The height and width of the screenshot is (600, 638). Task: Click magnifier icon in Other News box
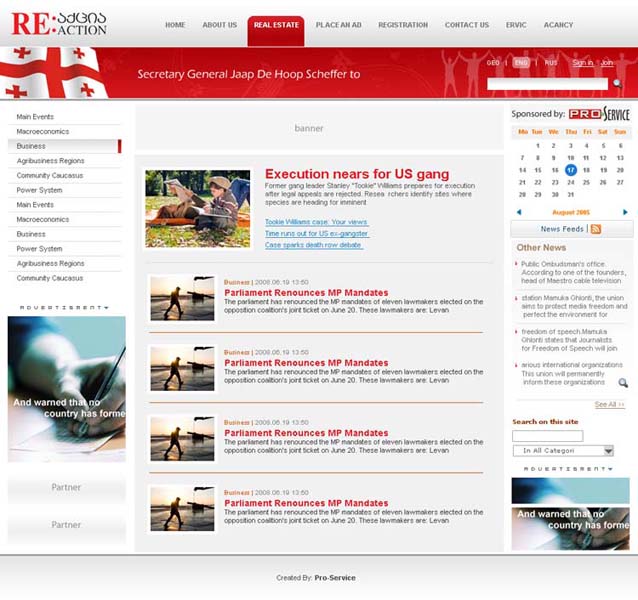(x=623, y=383)
